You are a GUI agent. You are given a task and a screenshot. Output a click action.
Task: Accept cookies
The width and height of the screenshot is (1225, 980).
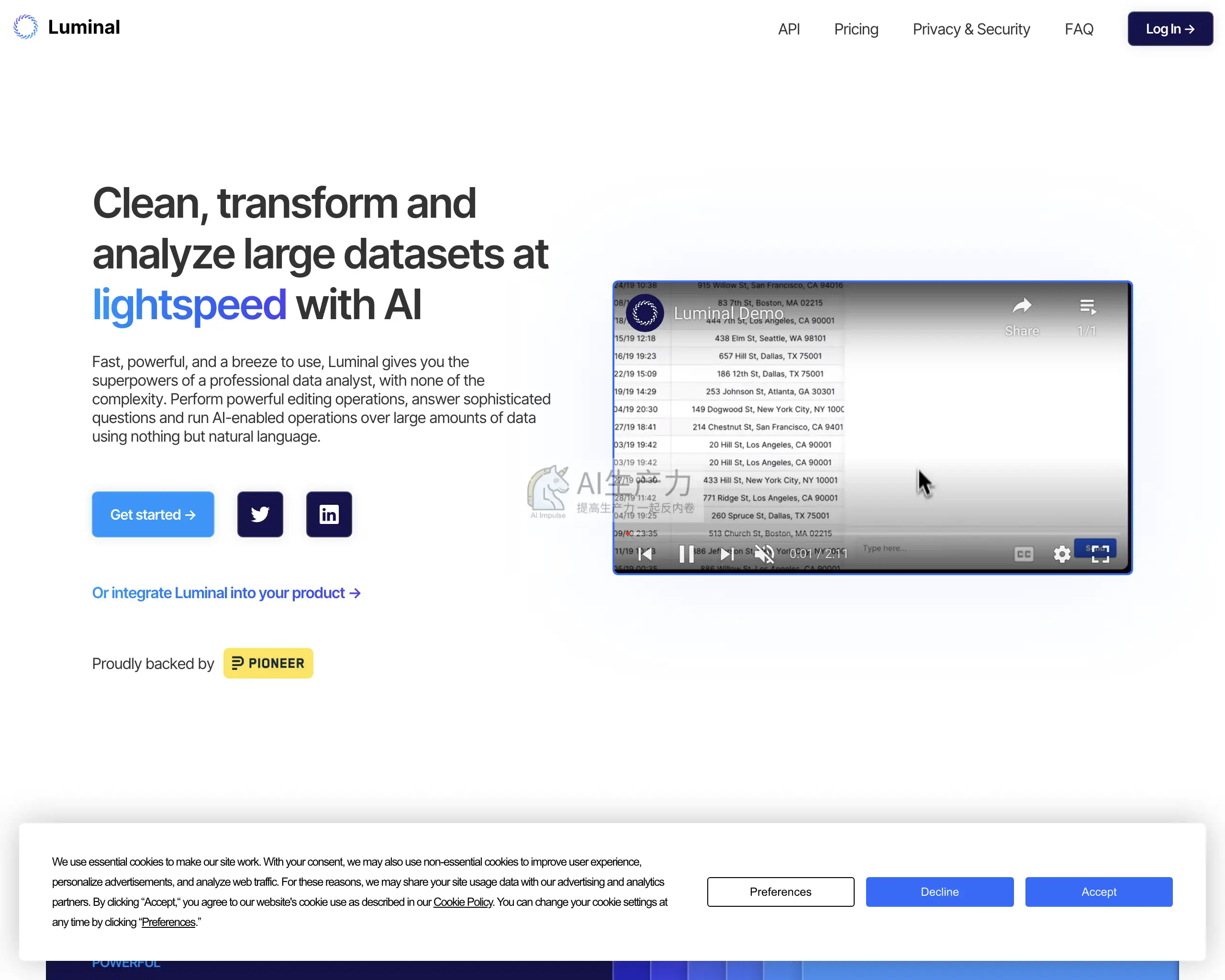coord(1098,891)
